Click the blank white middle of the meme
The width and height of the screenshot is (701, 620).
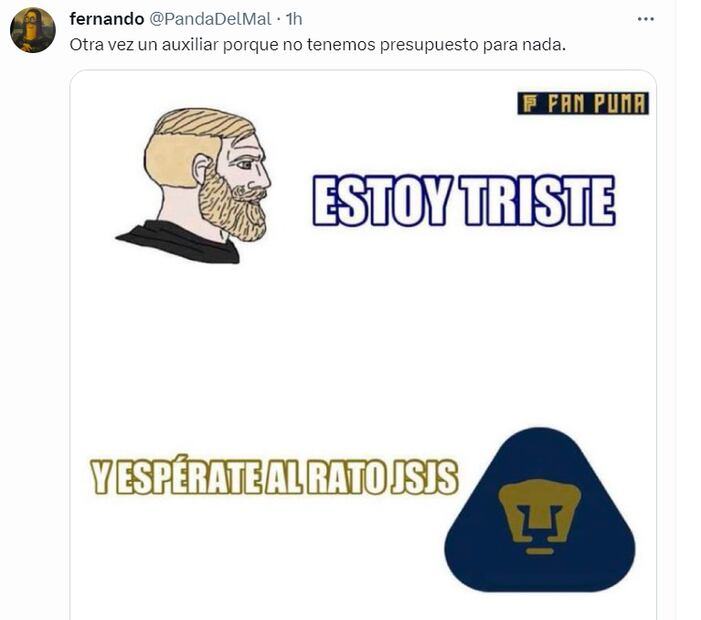363,349
